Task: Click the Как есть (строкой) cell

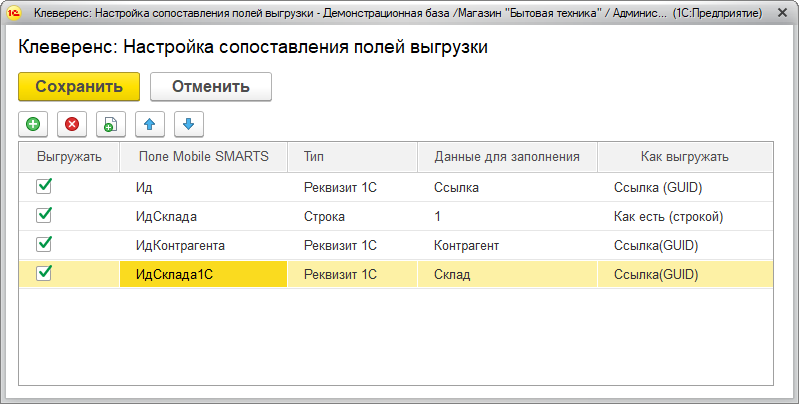Action: [685, 217]
